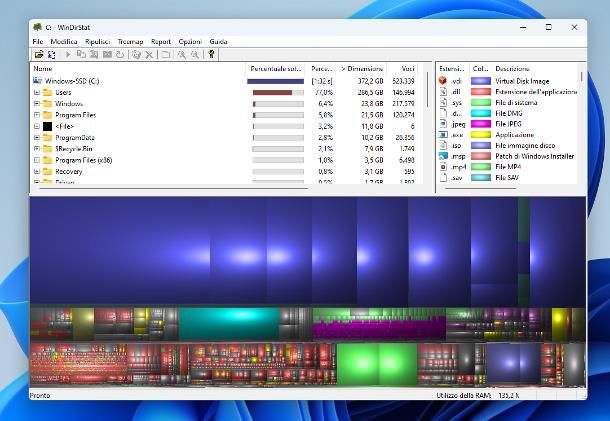Select the yellow .exe color swatch
610x421 pixels.
point(481,135)
